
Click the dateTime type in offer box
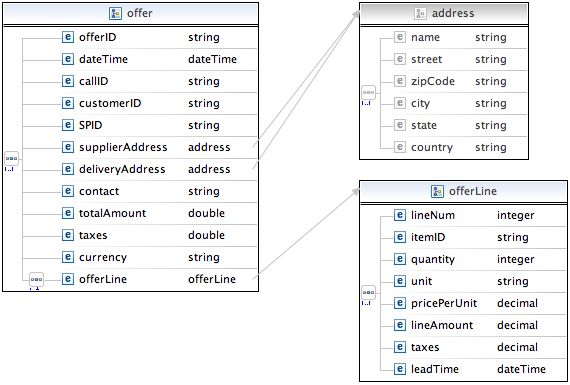(x=212, y=59)
